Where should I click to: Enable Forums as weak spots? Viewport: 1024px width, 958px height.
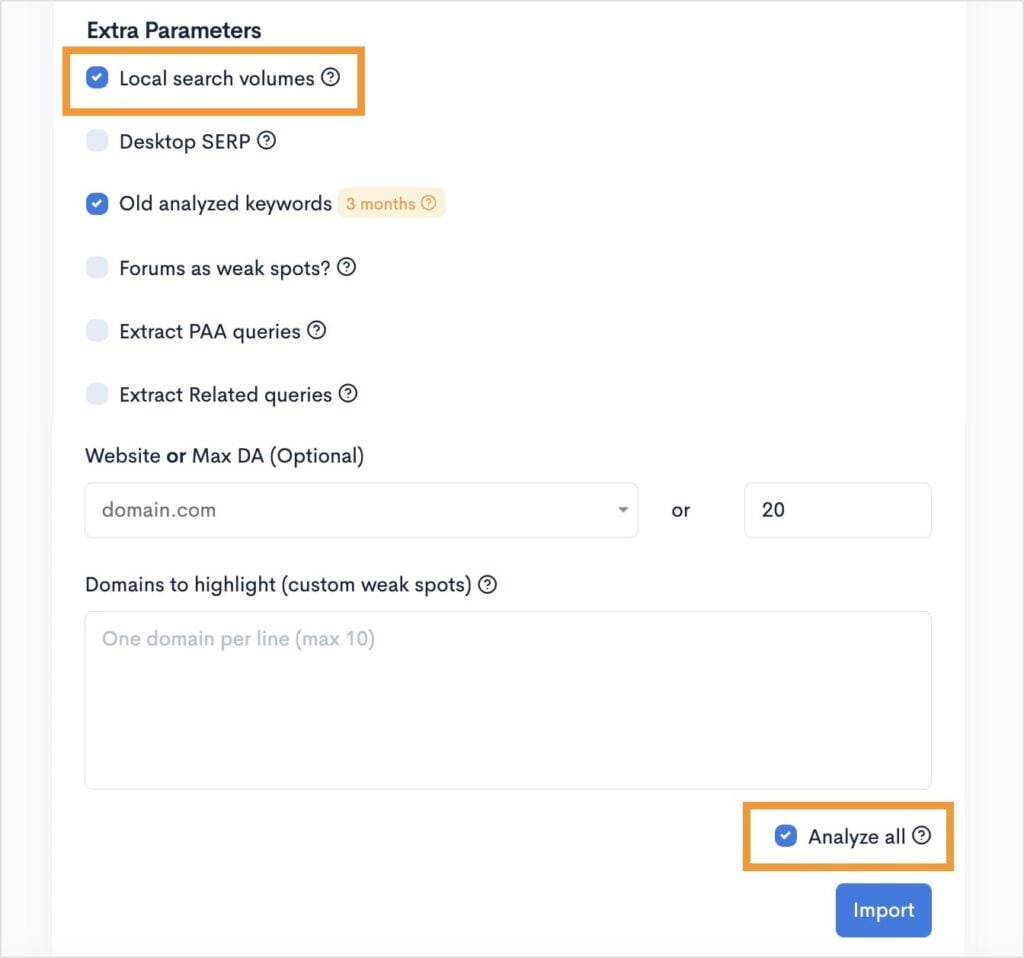[97, 267]
